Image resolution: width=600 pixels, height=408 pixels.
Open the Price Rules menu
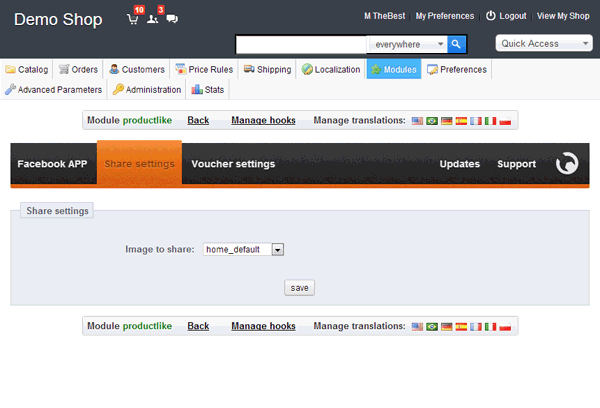(x=203, y=70)
